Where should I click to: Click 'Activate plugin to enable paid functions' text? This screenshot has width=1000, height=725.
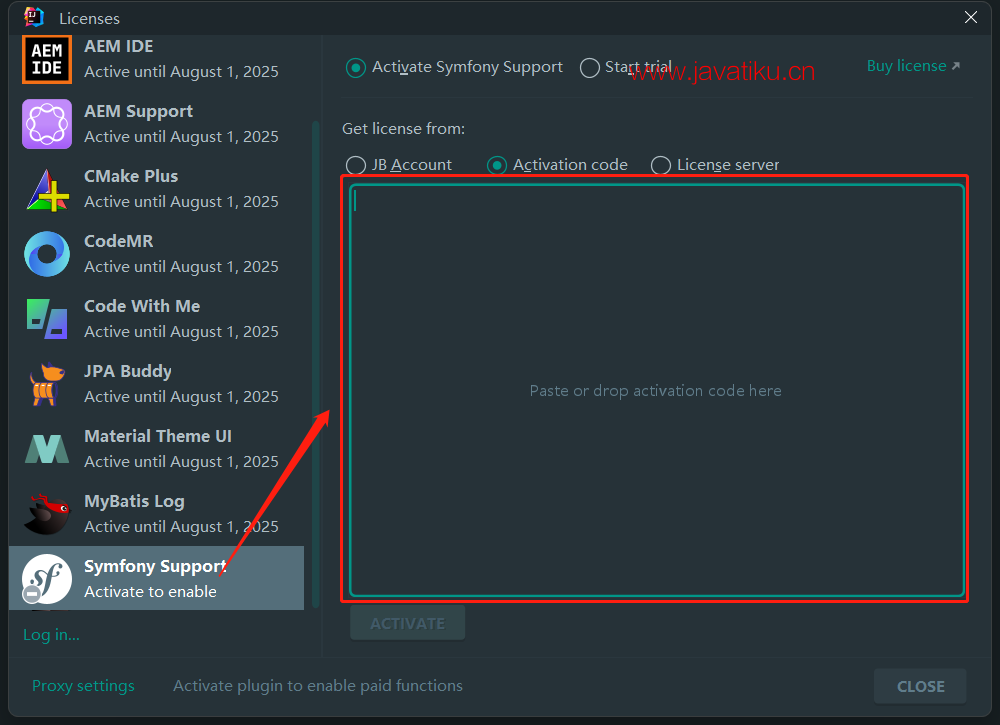click(318, 685)
